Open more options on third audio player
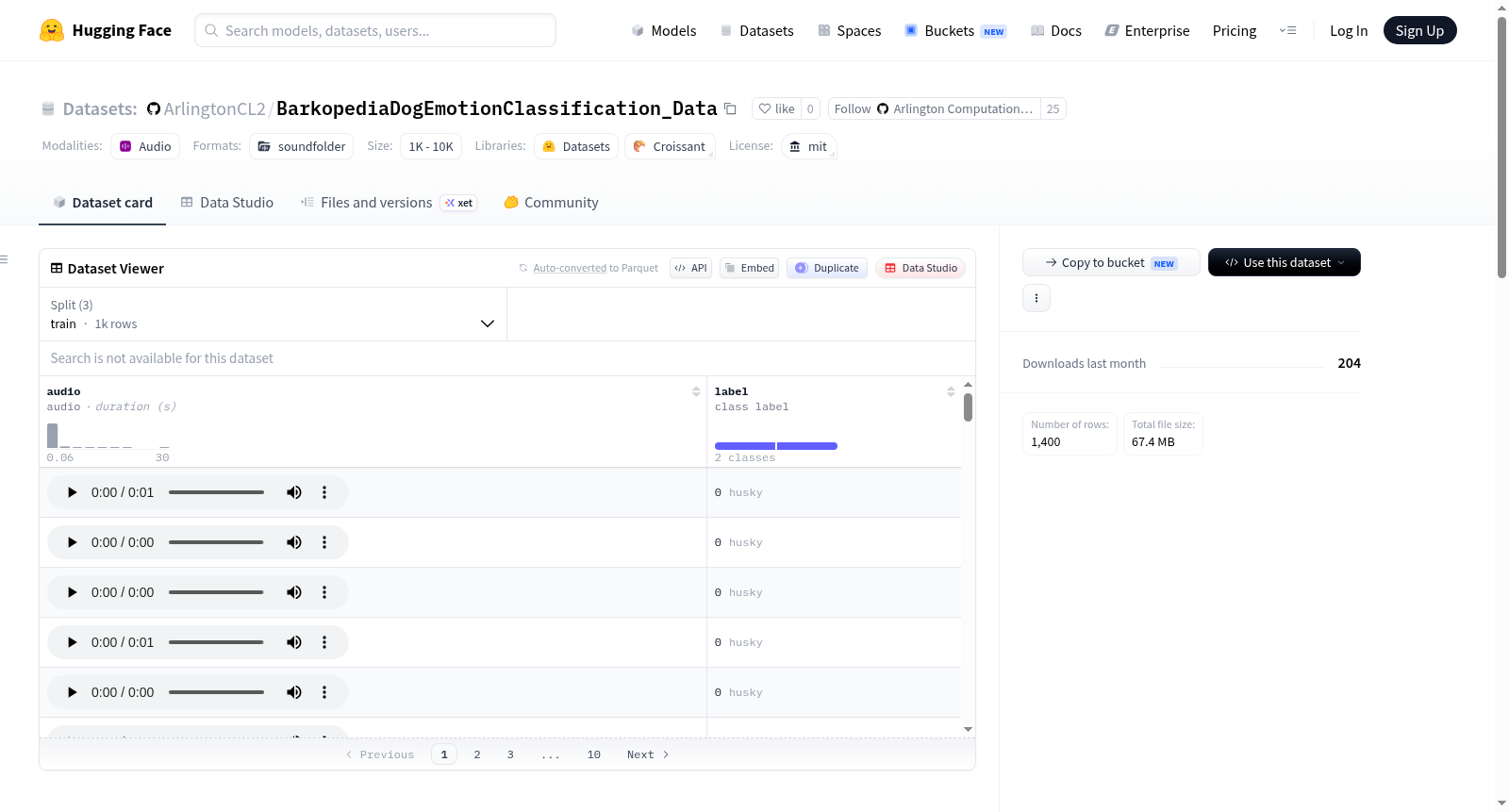1509x812 pixels. [324, 592]
